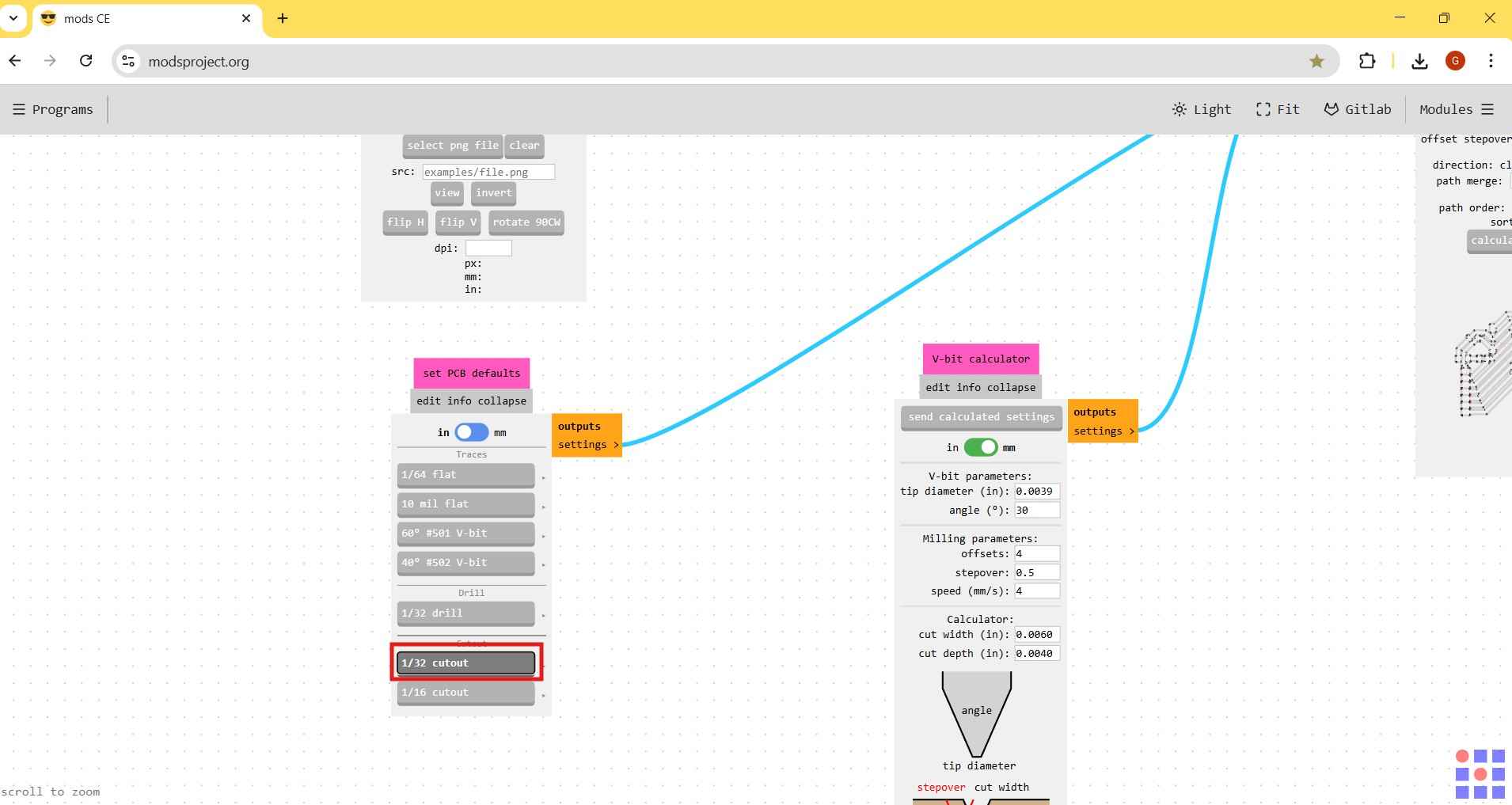Choose the 60° #501 V-bit preset

pyautogui.click(x=465, y=534)
